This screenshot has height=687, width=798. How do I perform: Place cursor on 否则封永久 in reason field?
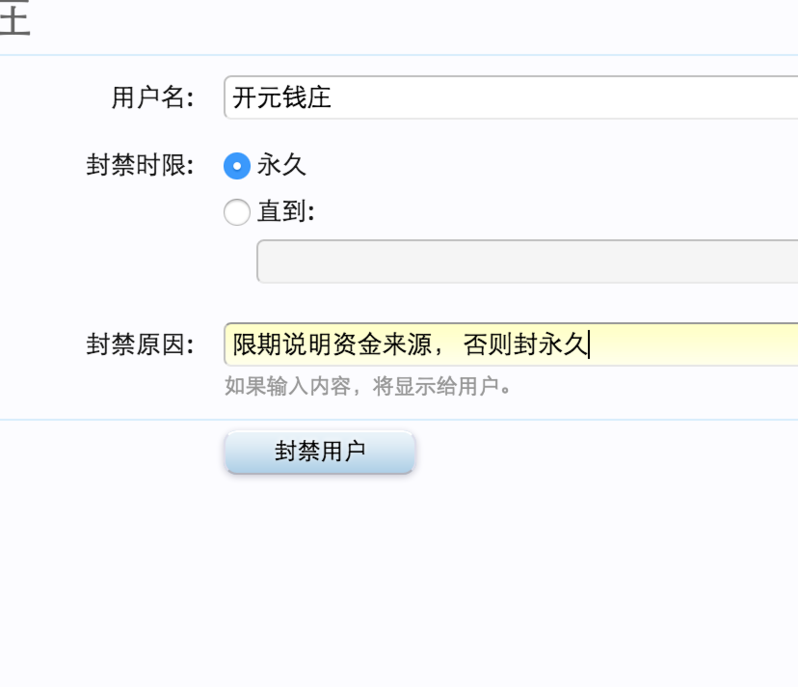[x=524, y=345]
